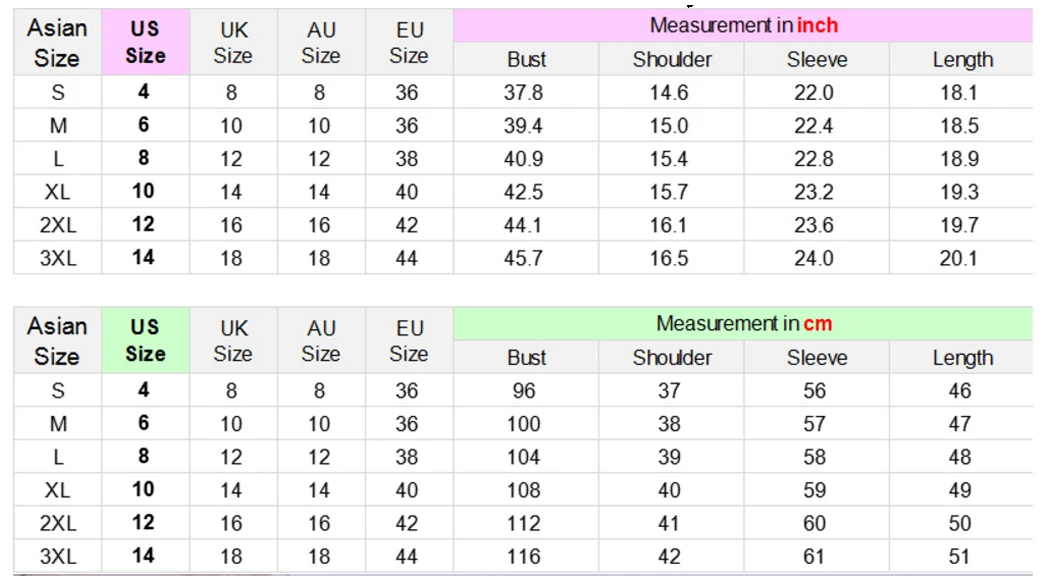This screenshot has width=1050, height=580.
Task: Select bold US size 10 in cm table
Action: point(143,490)
